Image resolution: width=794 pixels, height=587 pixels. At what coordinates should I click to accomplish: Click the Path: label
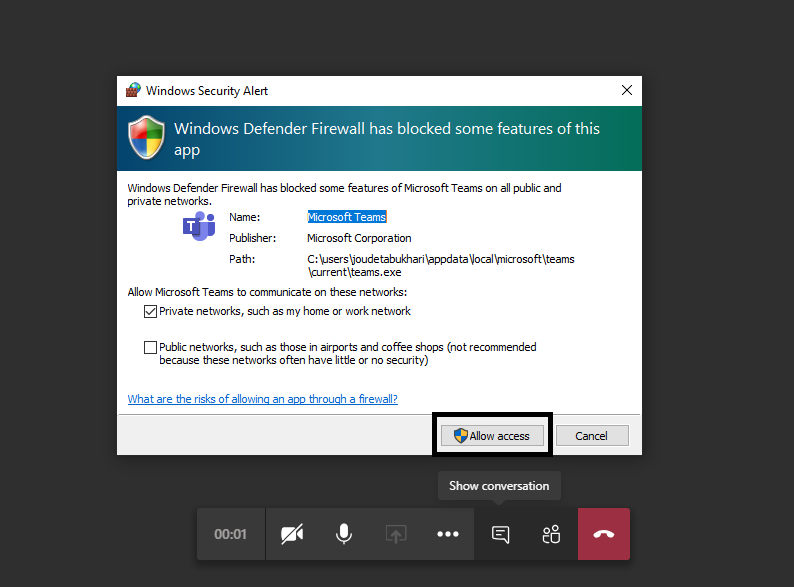[242, 259]
